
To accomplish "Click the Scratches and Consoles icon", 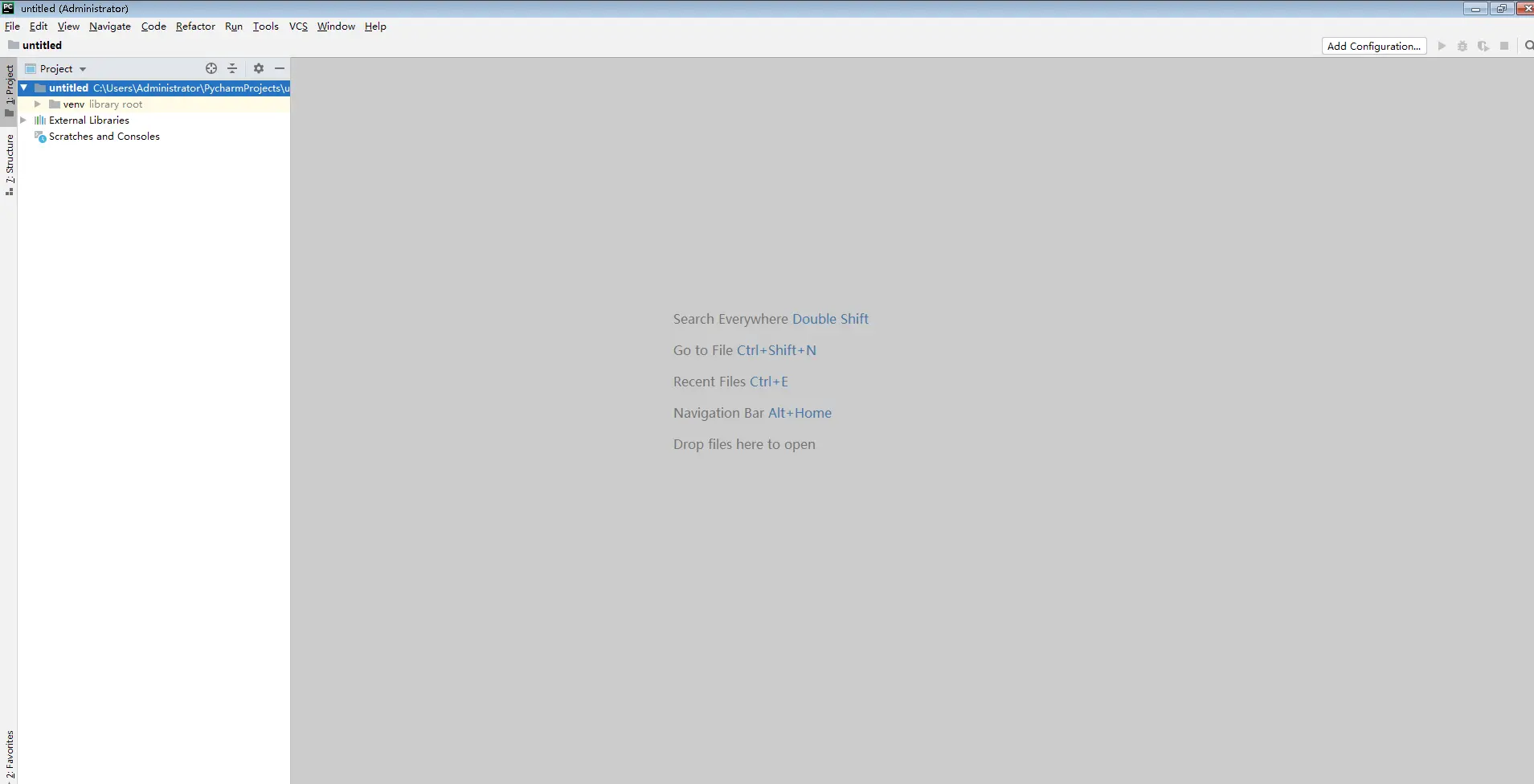I will 40,137.
